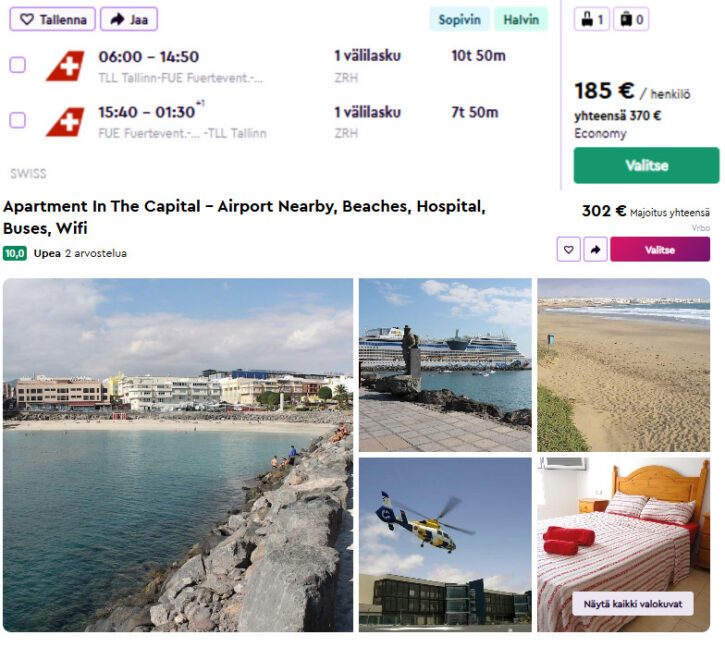The image size is (725, 647).
Task: Click the SWISS logo on the outbound flight
Action: [65, 66]
